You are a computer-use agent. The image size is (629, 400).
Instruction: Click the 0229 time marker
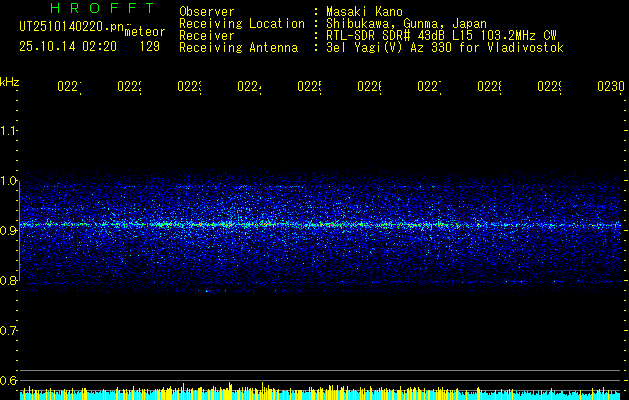(549, 87)
